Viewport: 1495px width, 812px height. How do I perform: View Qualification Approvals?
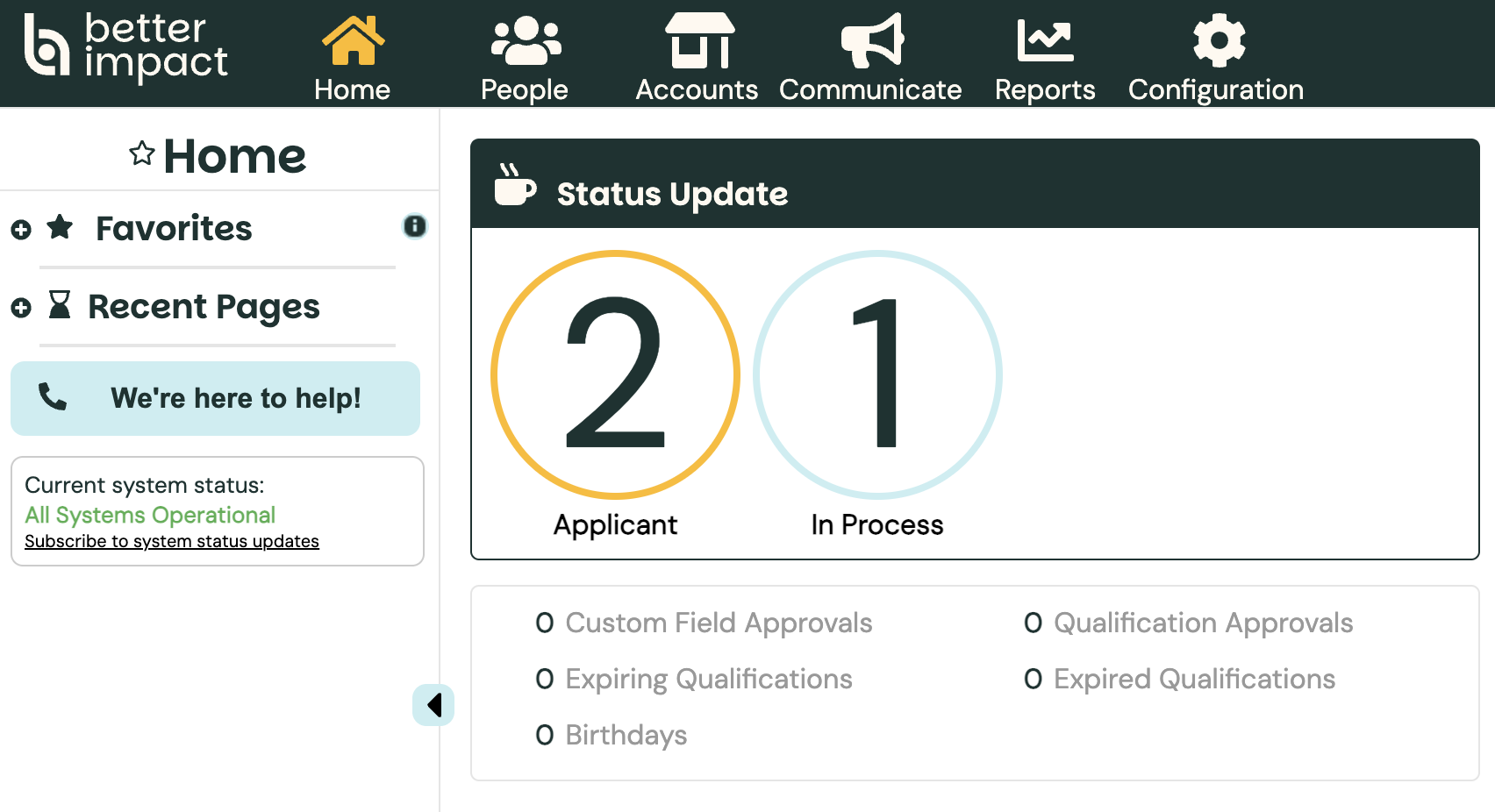pyautogui.click(x=1202, y=623)
